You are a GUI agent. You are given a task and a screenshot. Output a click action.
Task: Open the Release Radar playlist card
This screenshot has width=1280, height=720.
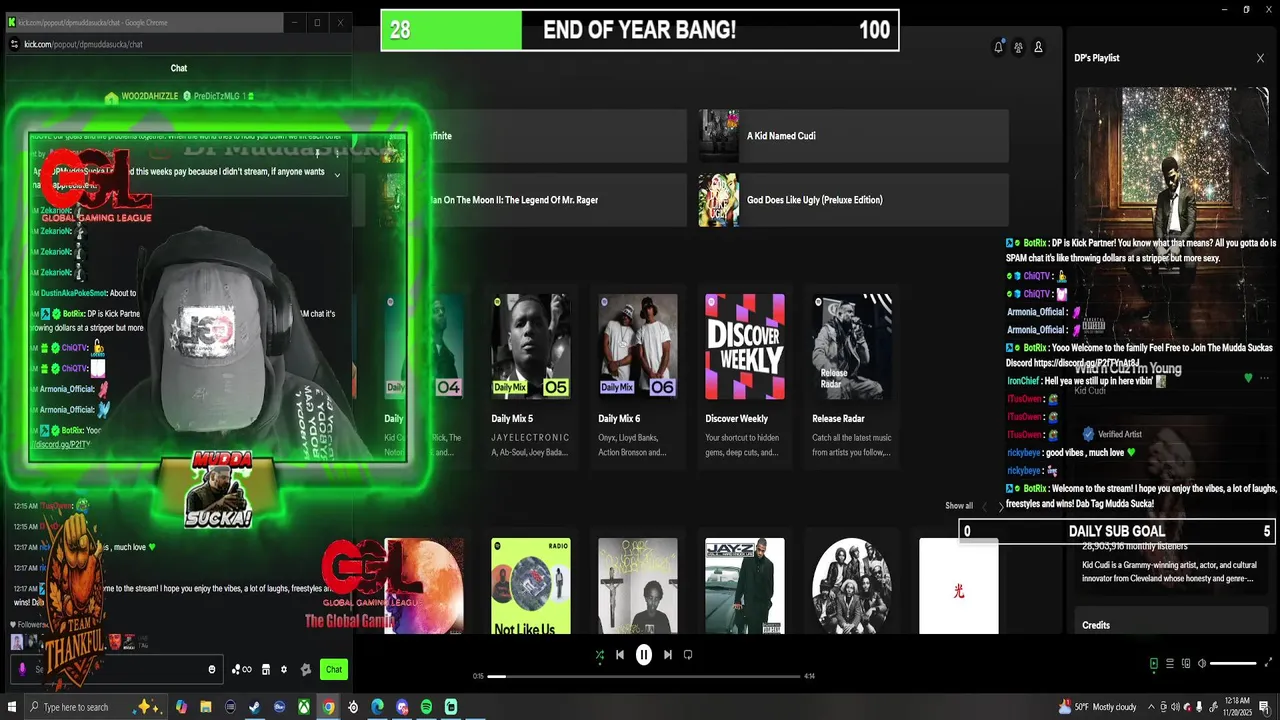[852, 376]
